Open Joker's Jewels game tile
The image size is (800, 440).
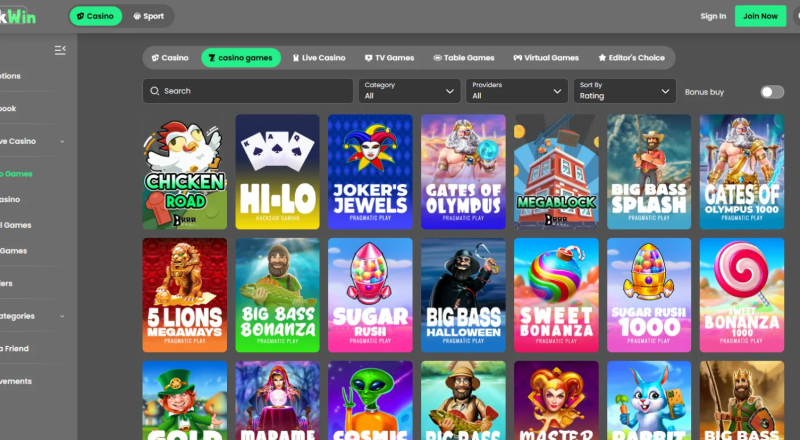coord(370,172)
